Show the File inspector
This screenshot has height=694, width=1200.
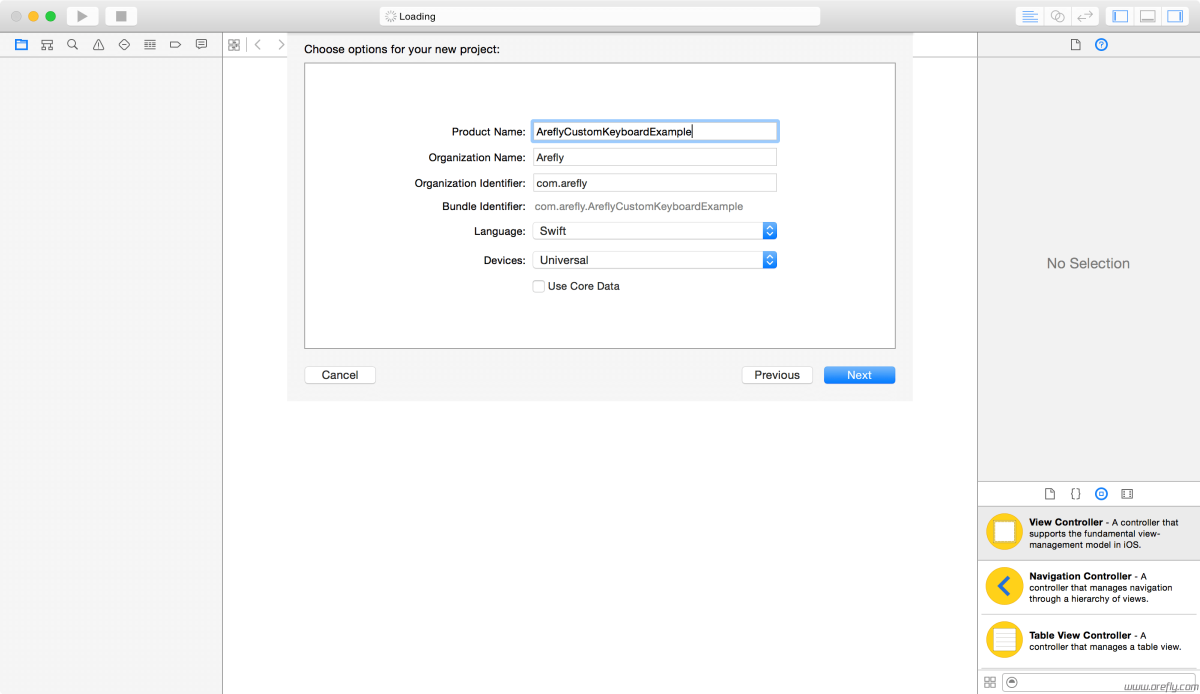(x=1075, y=45)
